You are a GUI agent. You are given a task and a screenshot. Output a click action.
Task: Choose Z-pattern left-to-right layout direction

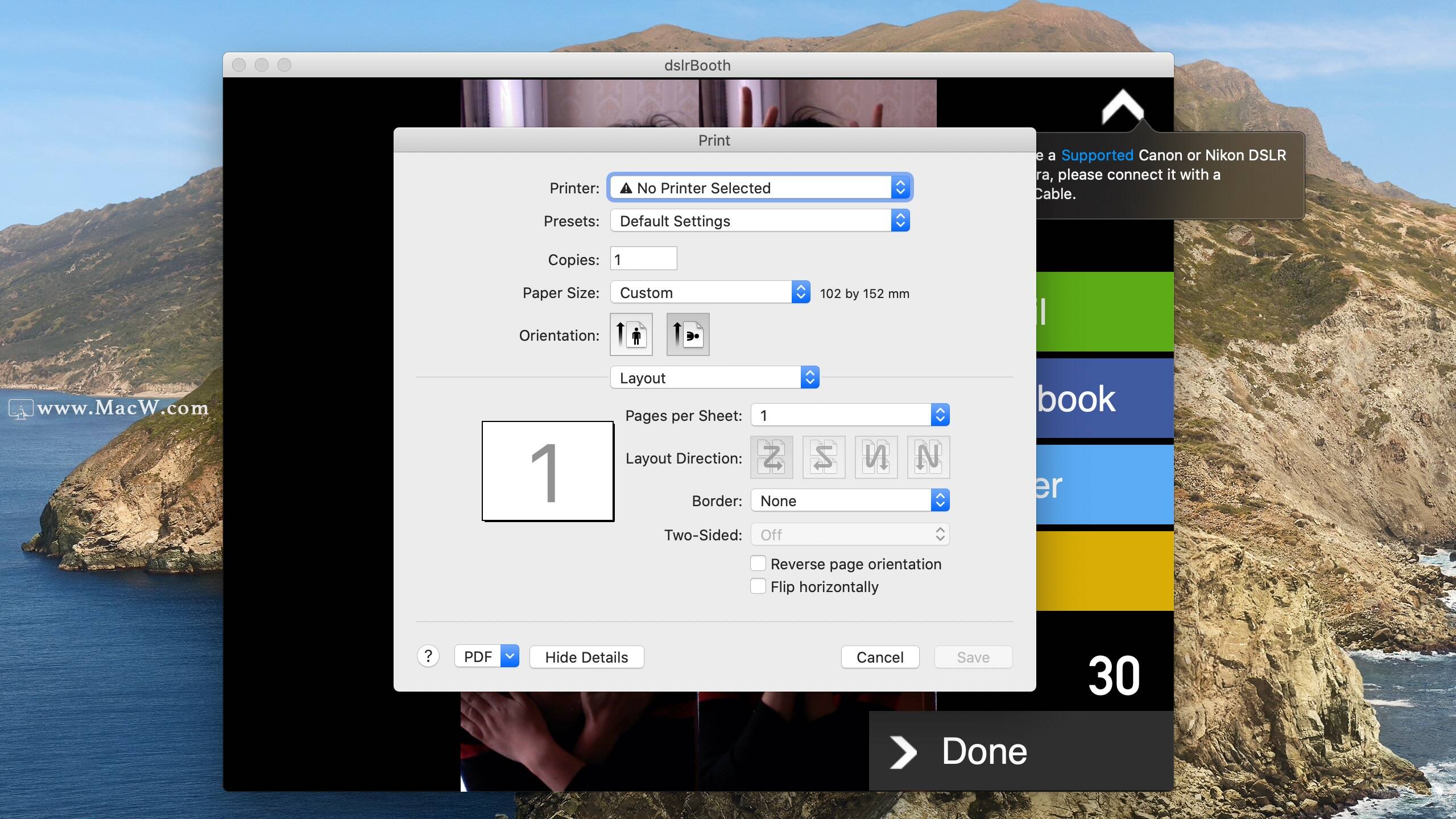coord(771,457)
